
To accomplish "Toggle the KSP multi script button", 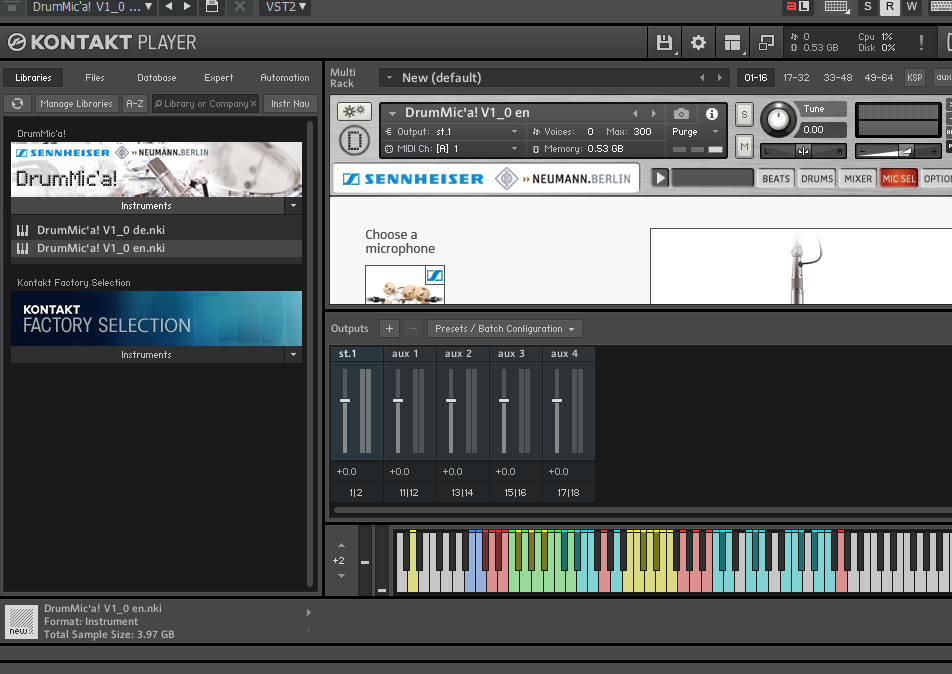I will pyautogui.click(x=914, y=77).
